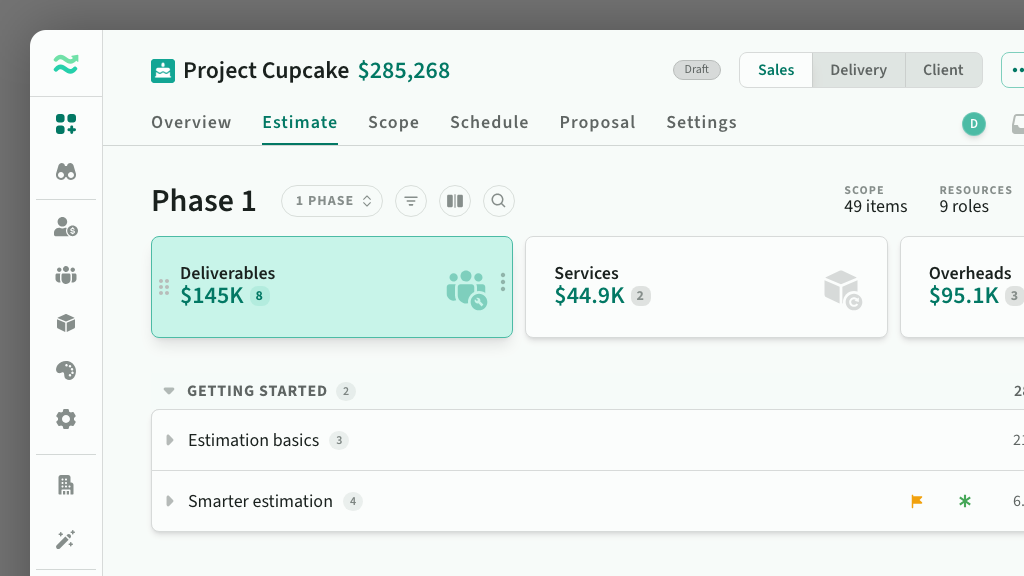This screenshot has height=576, width=1024.
Task: Open the binoculars explore icon in sidebar
Action: coord(66,172)
